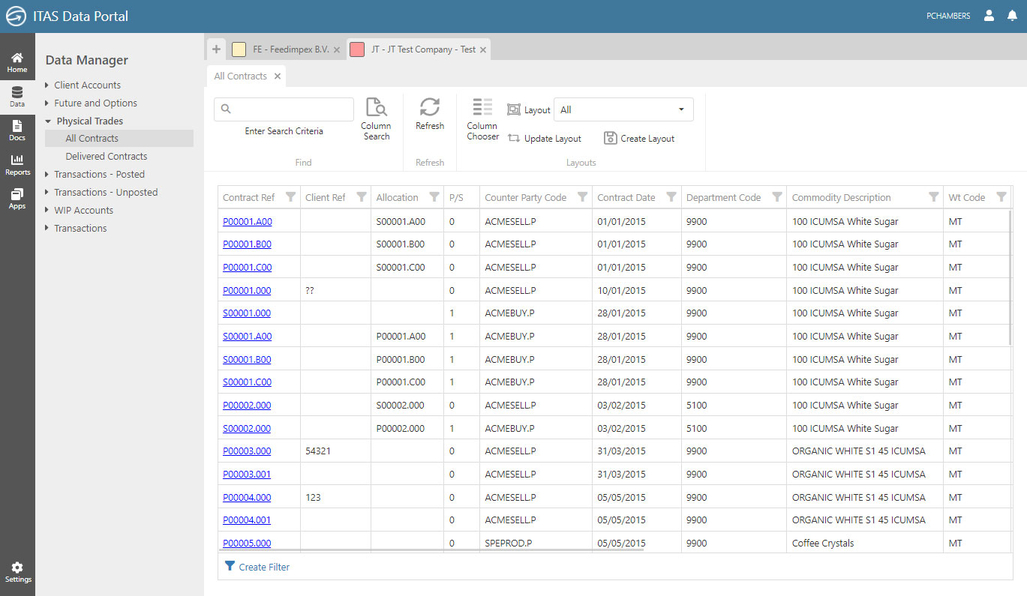The image size is (1027, 596).
Task: Open contract link S00002.000
Action: pyautogui.click(x=246, y=428)
